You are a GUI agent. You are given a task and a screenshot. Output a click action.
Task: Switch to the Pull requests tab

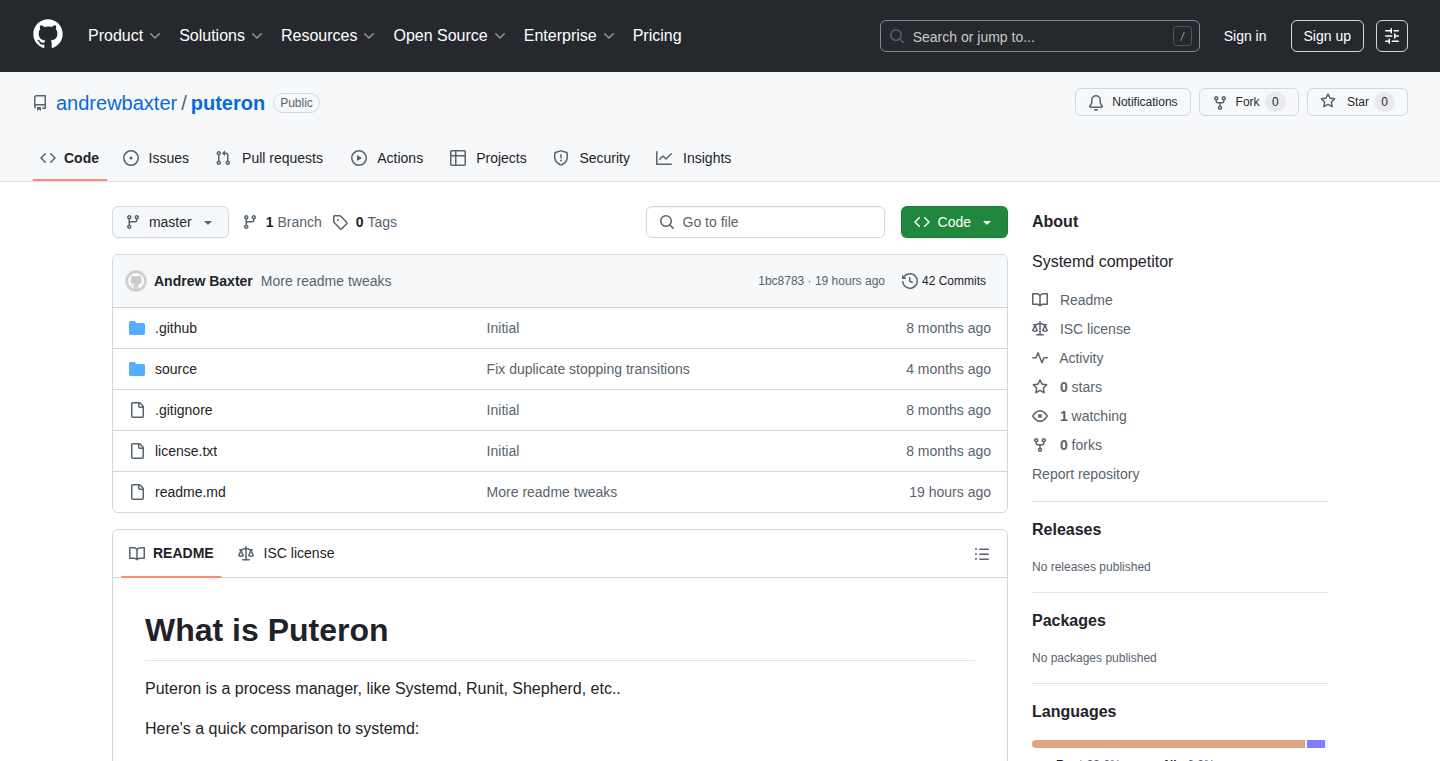(269, 158)
